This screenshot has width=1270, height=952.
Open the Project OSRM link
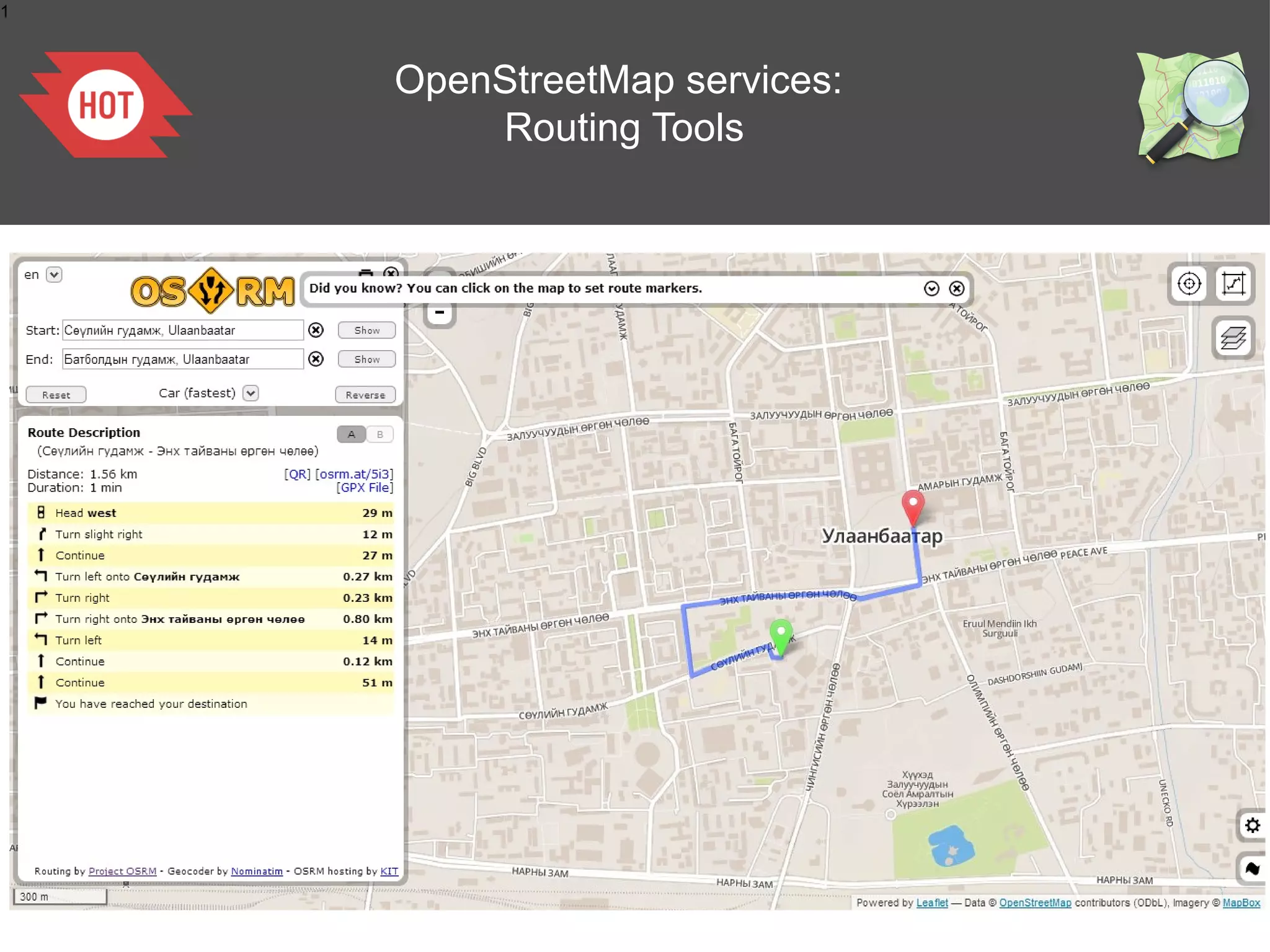pos(122,871)
